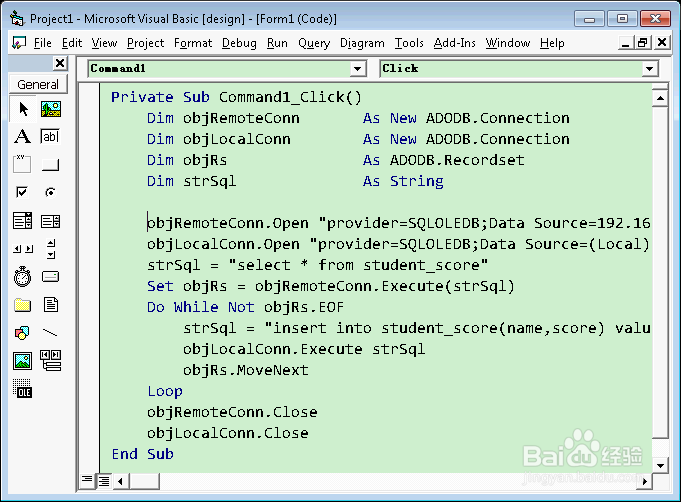Click the General toolbox tab button
The height and width of the screenshot is (502, 681).
tap(38, 85)
